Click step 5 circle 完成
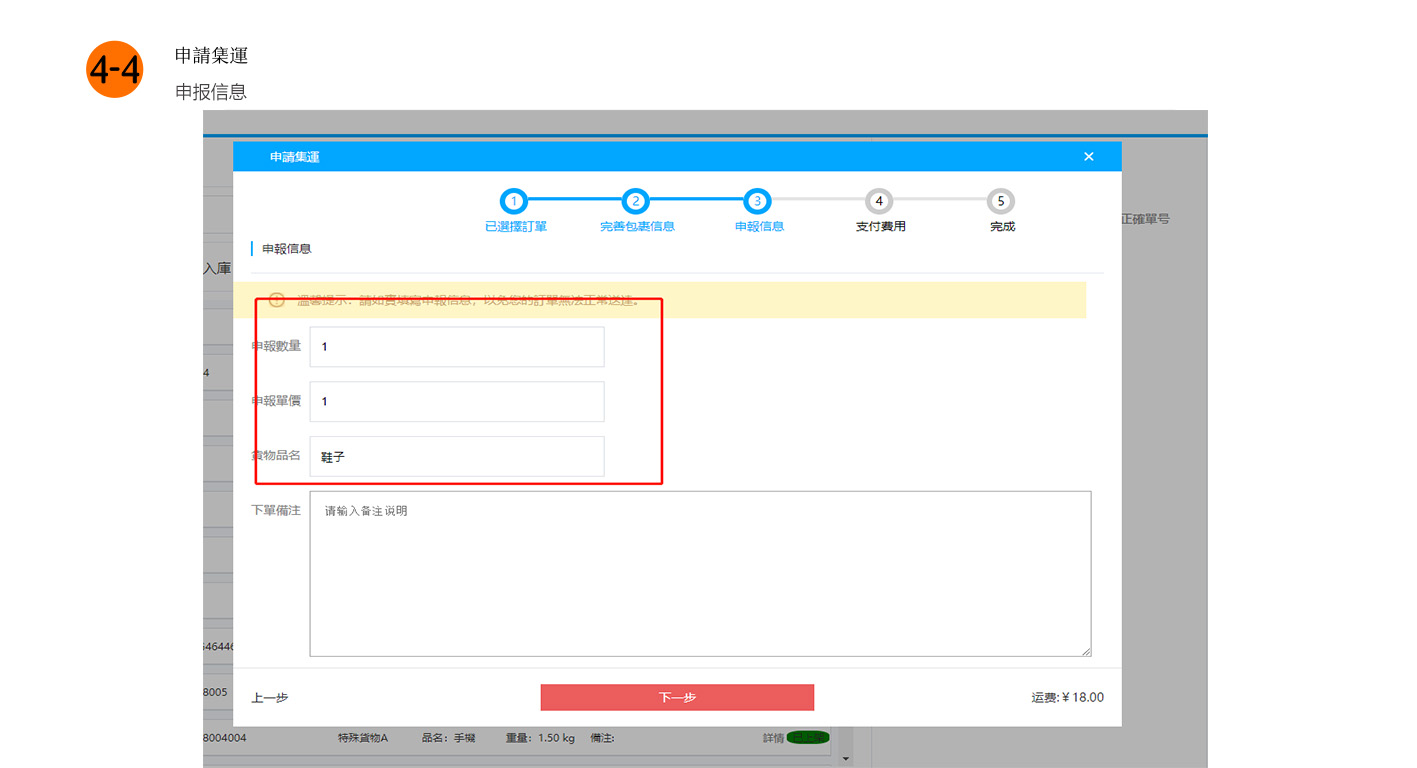This screenshot has width=1417, height=768. click(1001, 201)
